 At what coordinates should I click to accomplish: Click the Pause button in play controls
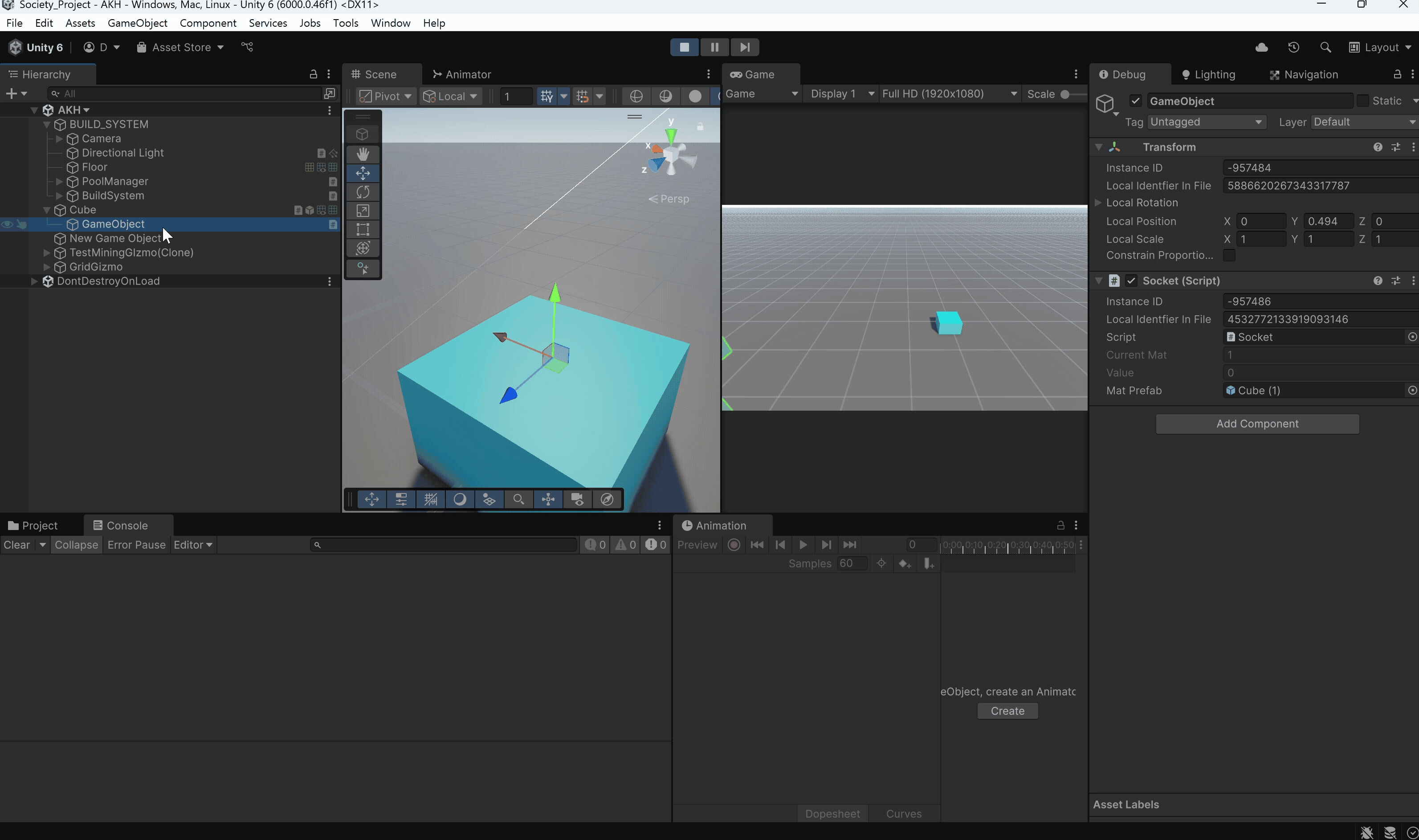(714, 47)
